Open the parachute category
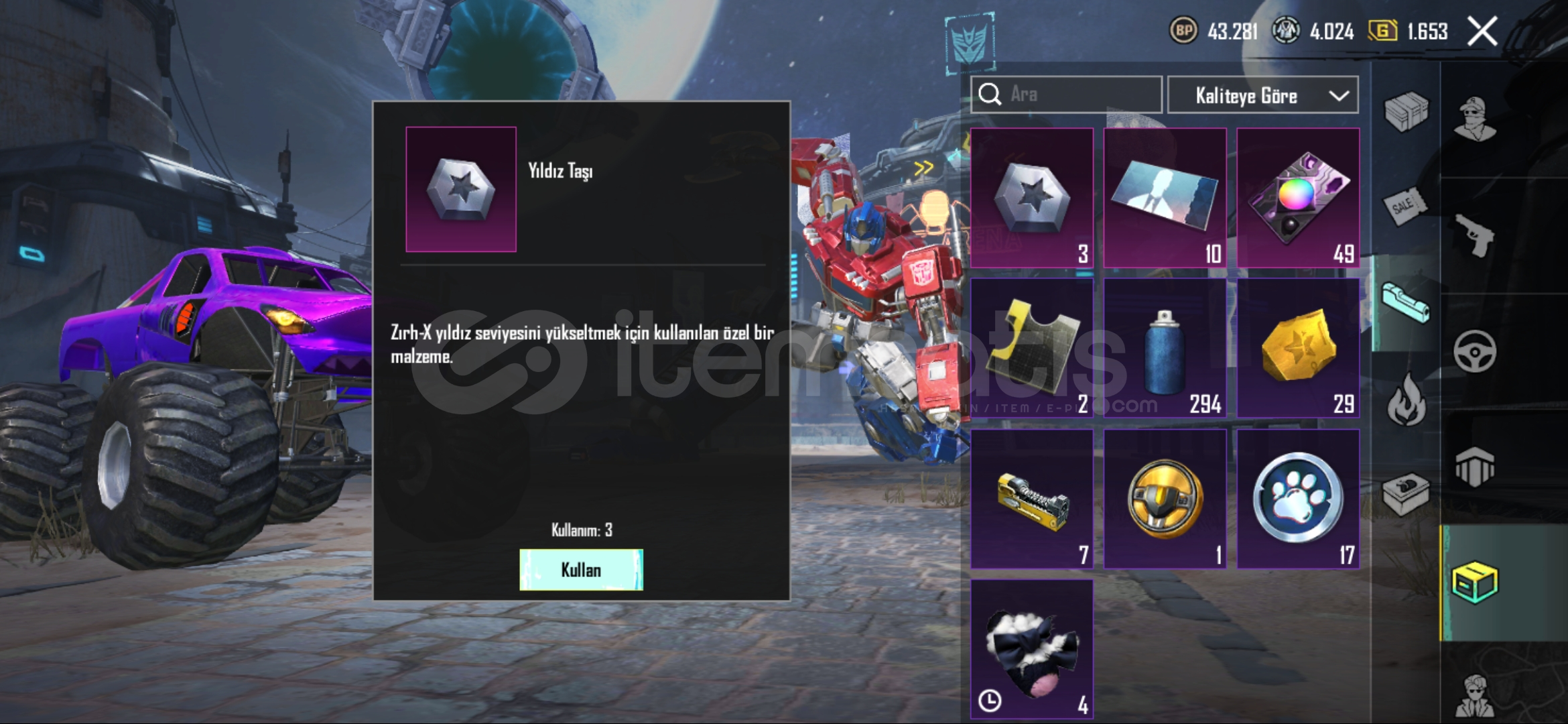 tap(1475, 466)
